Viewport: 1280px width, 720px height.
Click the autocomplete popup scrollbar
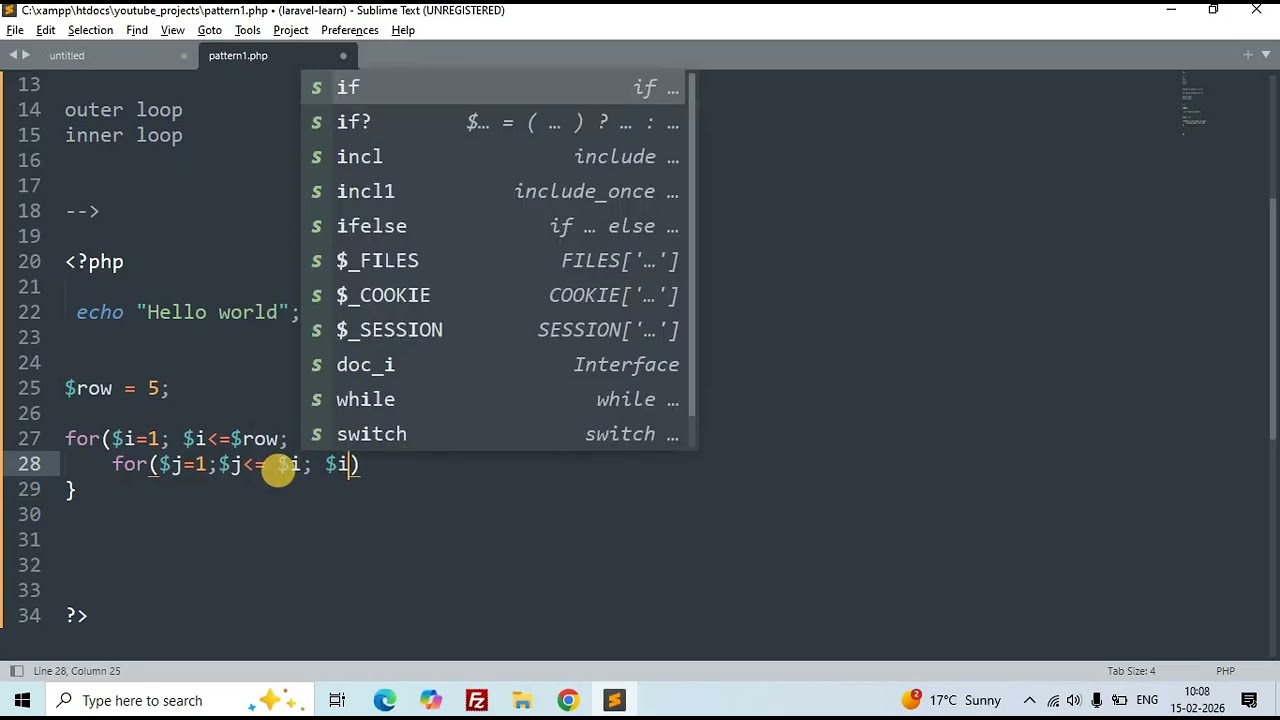[692, 245]
